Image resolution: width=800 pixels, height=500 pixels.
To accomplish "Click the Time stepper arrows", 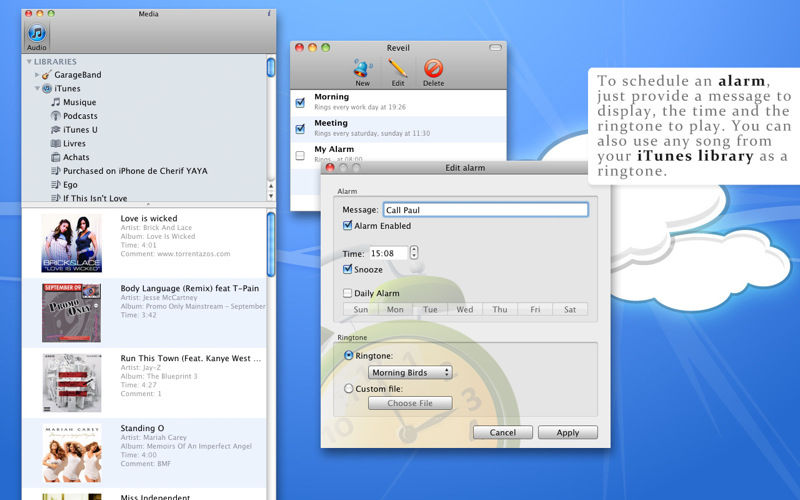I will [x=414, y=253].
